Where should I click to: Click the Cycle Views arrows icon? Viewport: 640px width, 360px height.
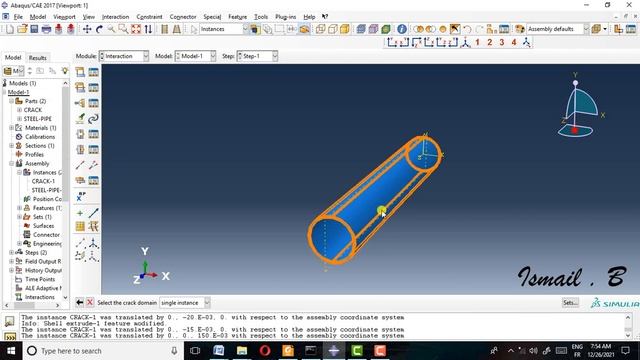pyautogui.click(x=148, y=29)
